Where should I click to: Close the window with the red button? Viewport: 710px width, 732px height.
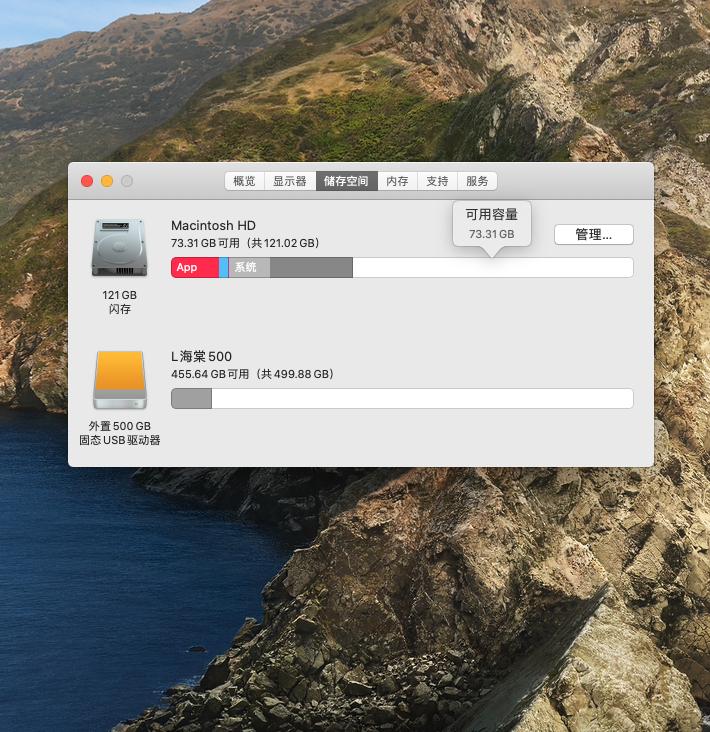tap(87, 181)
